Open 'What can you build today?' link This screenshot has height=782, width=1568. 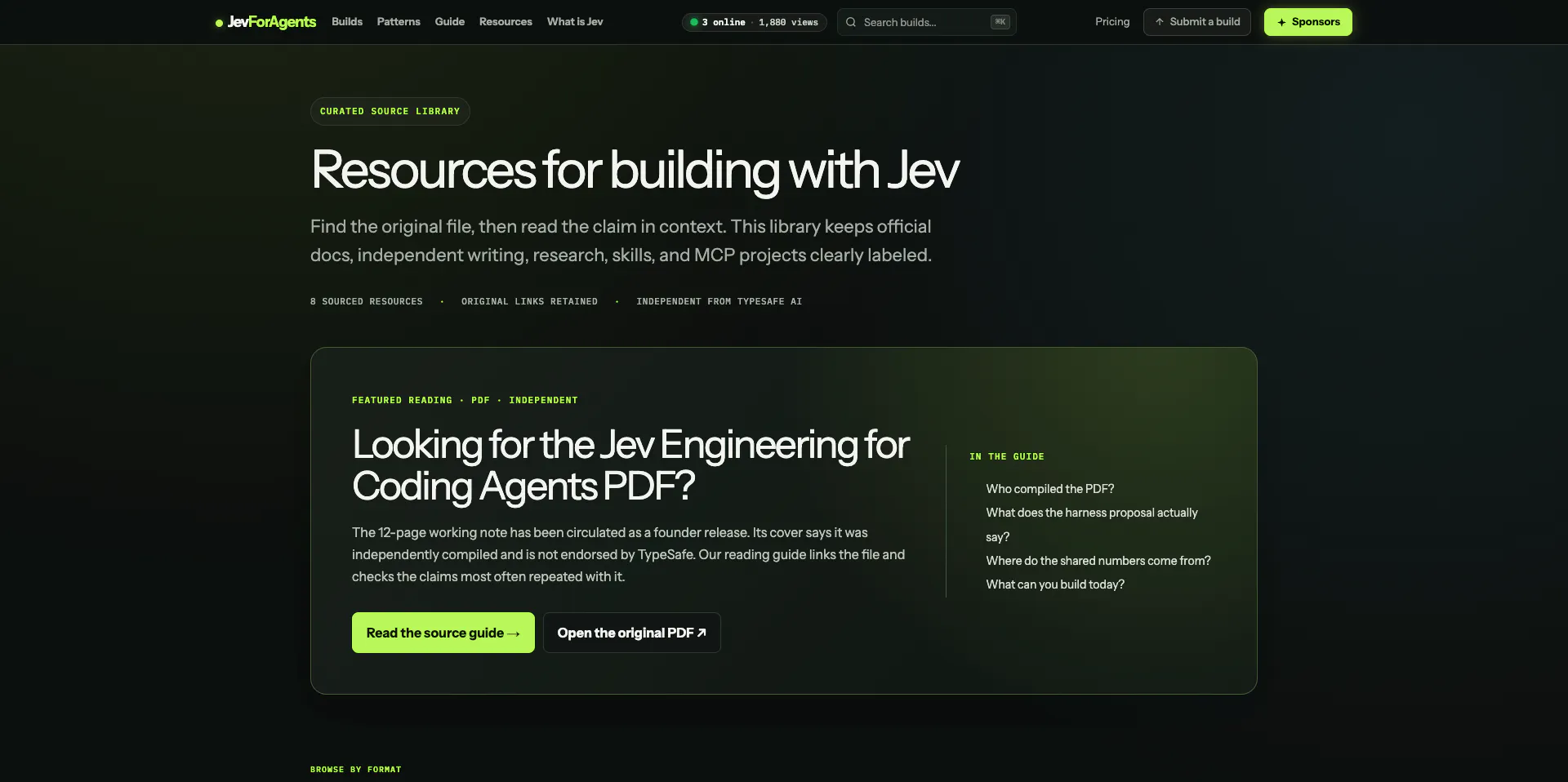tap(1055, 584)
